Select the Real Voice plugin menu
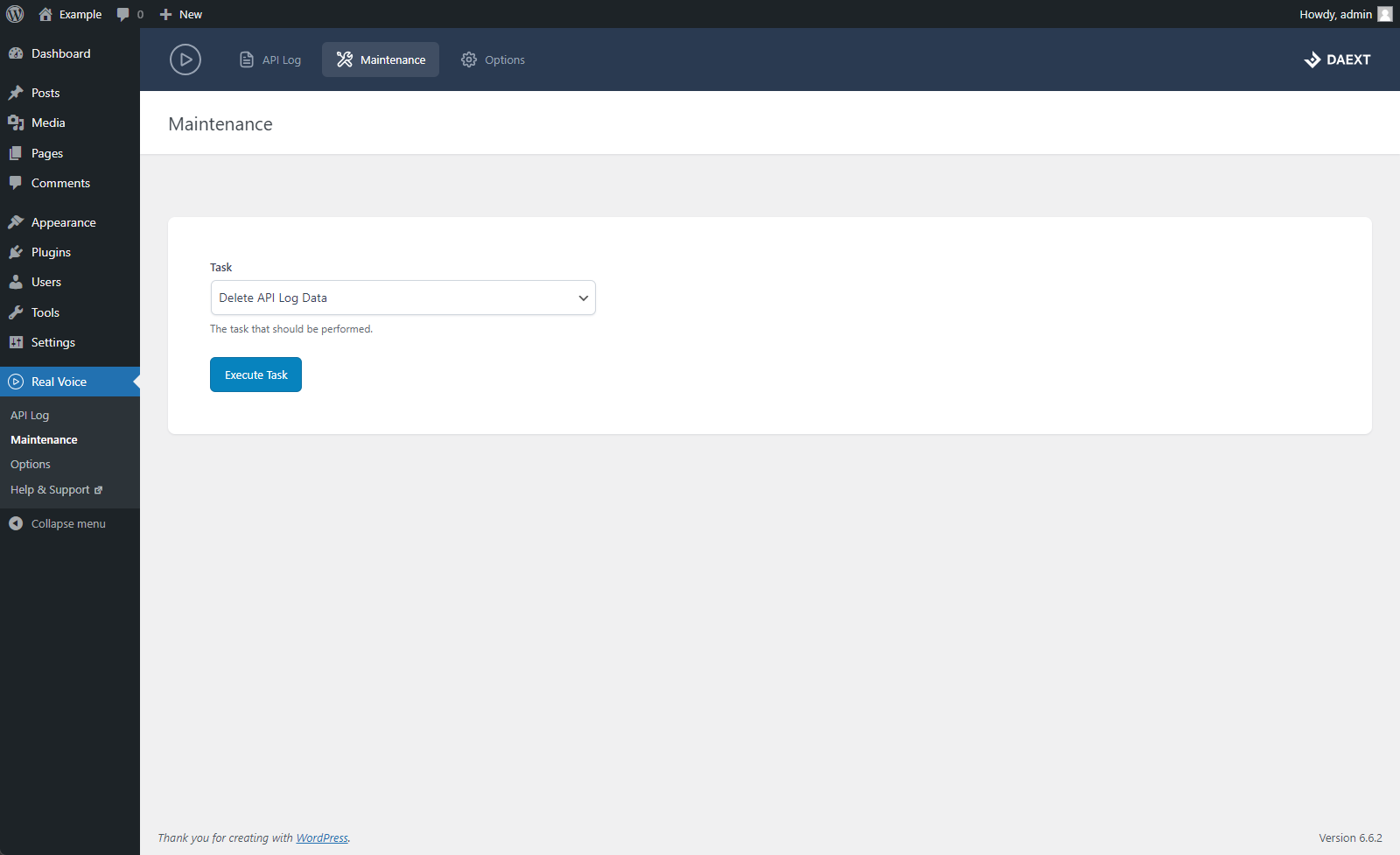The image size is (1400, 855). point(70,382)
